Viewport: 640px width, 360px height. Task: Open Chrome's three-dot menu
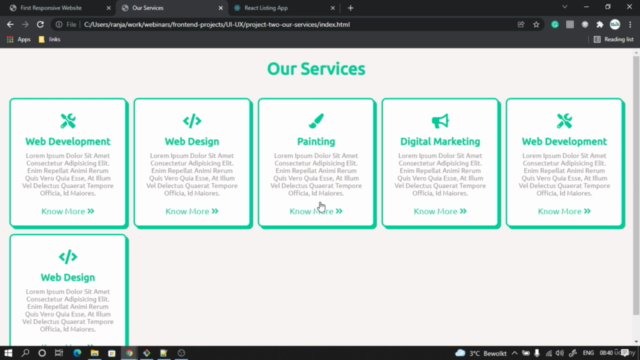coord(630,24)
